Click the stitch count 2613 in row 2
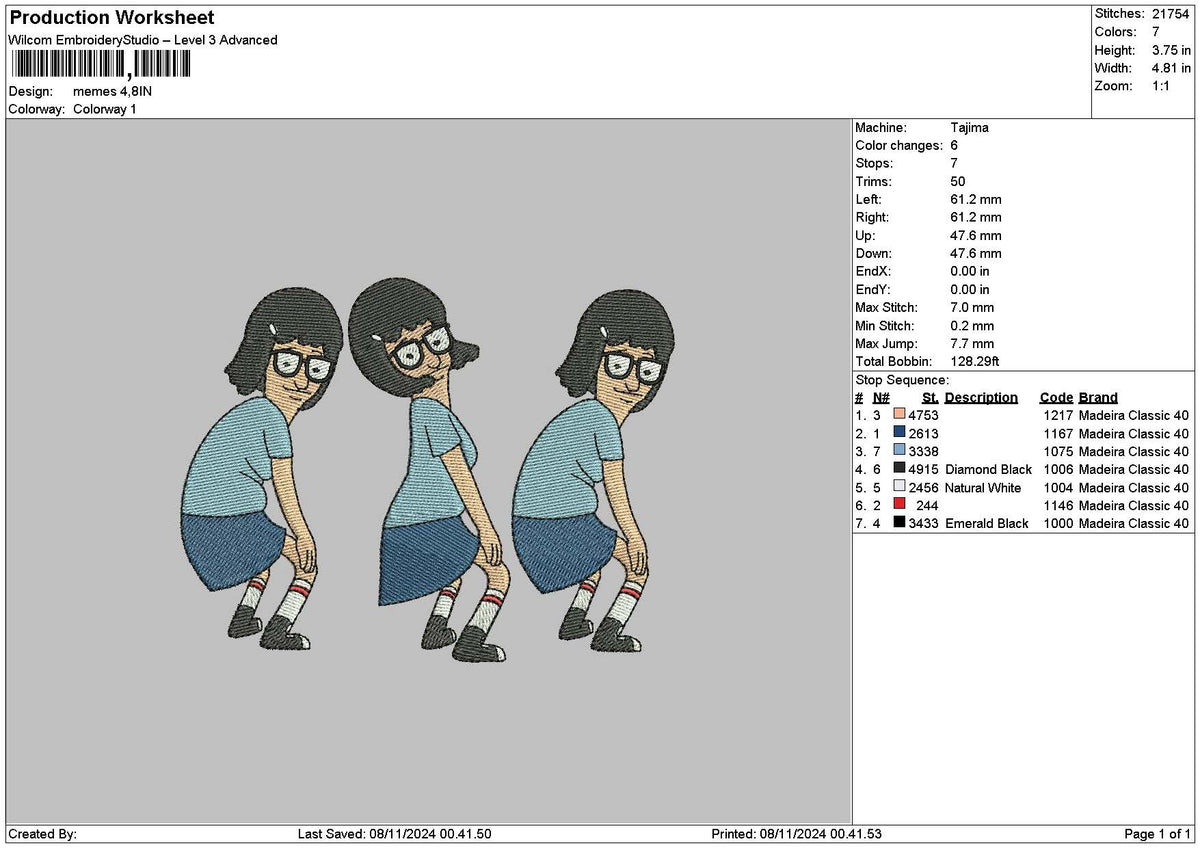This screenshot has width=1200, height=848. [x=923, y=432]
